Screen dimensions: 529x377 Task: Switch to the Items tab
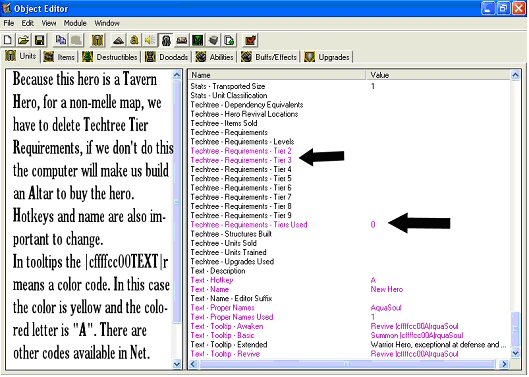coord(59,57)
